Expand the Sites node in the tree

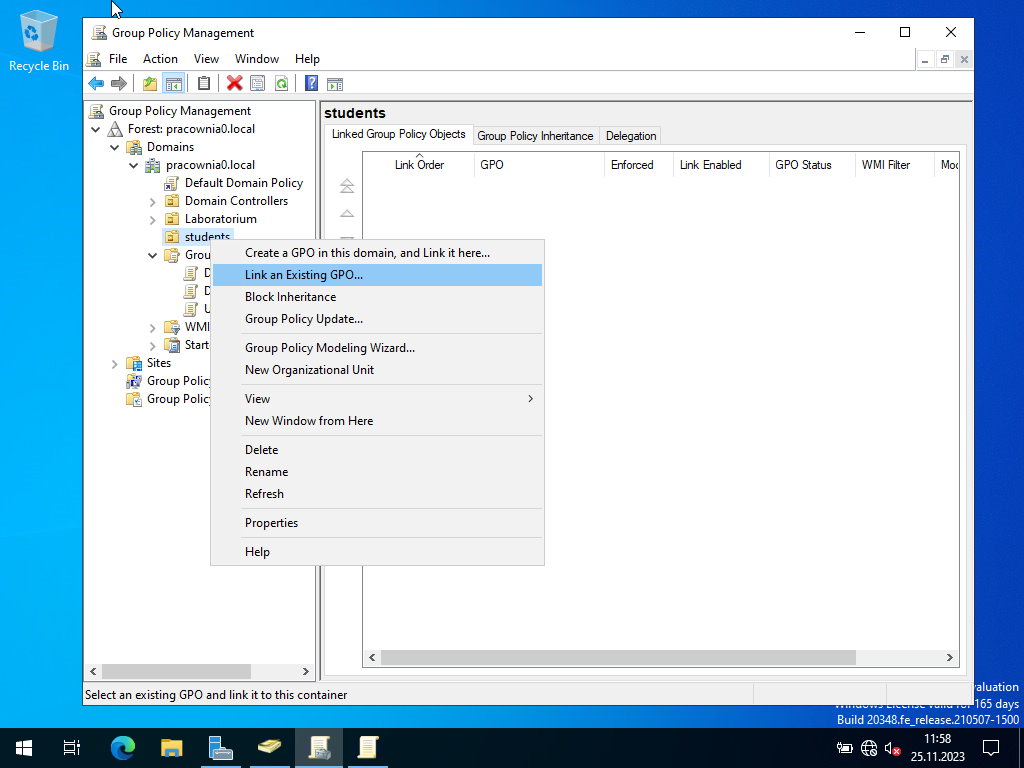point(115,364)
